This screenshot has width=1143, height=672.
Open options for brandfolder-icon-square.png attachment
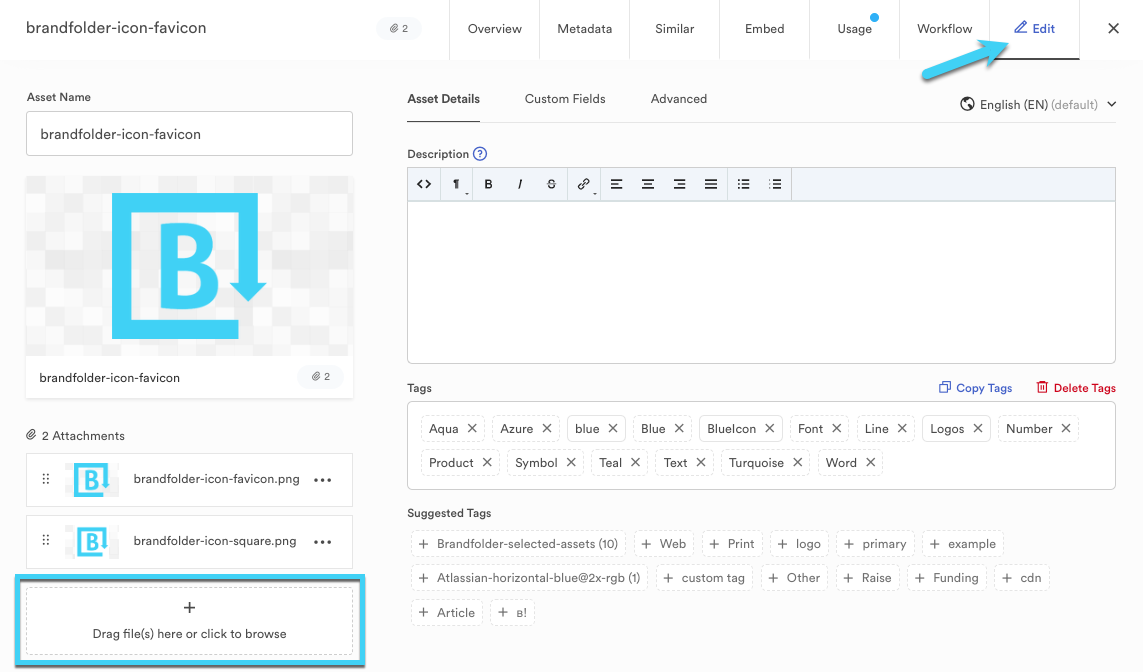pyautogui.click(x=323, y=542)
